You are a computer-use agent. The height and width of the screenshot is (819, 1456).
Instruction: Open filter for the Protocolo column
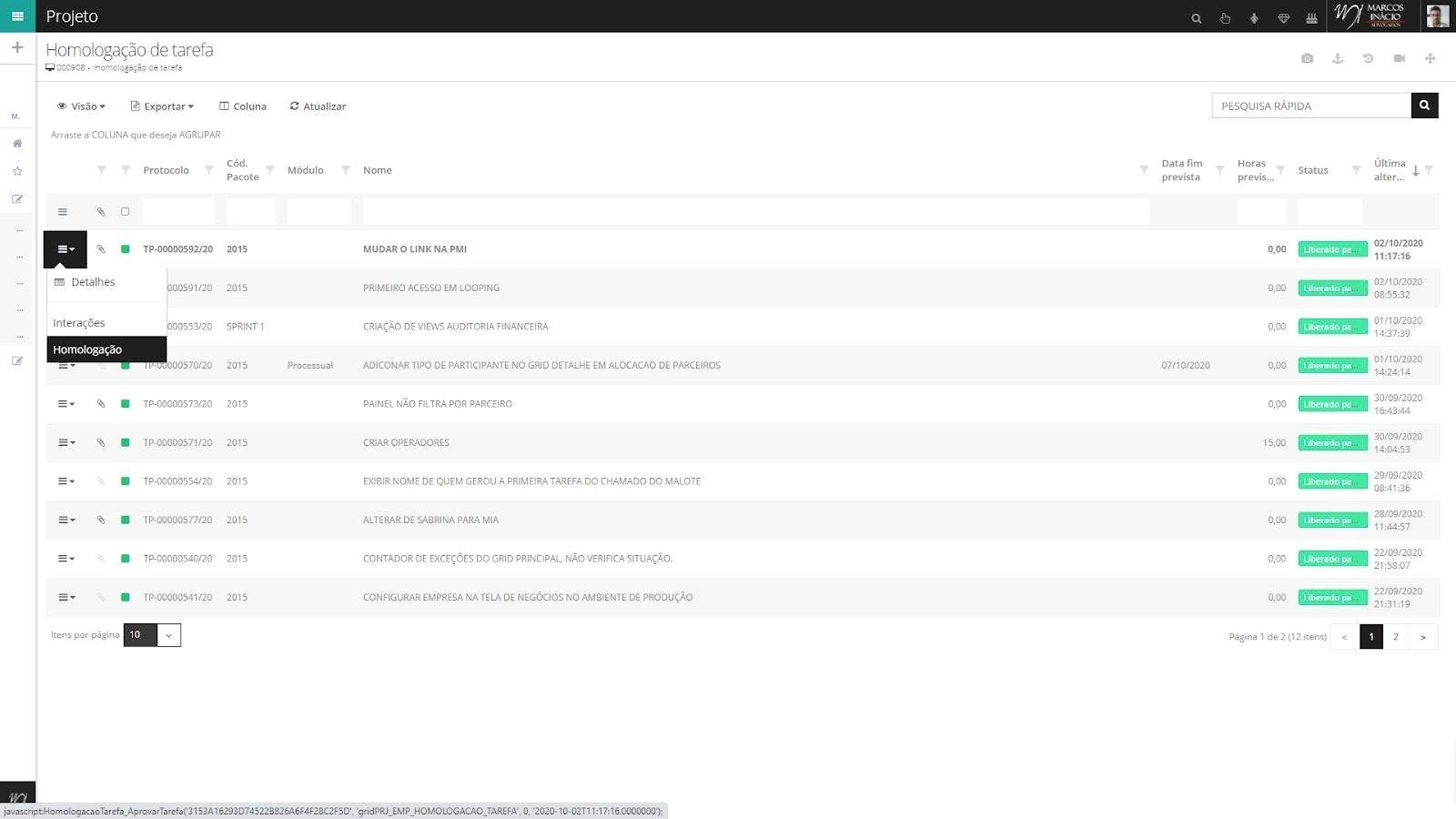pyautogui.click(x=208, y=170)
